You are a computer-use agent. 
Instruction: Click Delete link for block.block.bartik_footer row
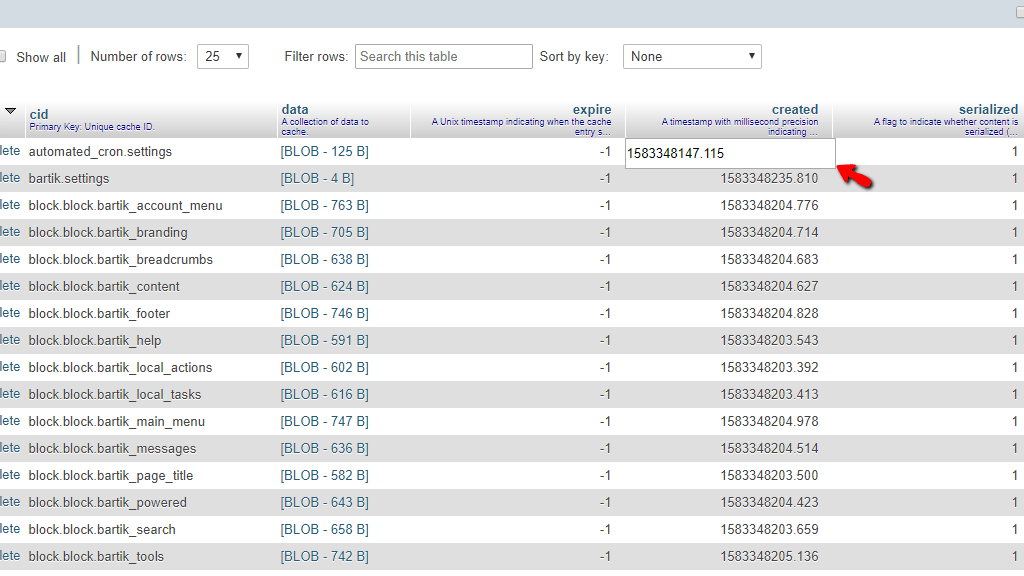click(x=10, y=313)
